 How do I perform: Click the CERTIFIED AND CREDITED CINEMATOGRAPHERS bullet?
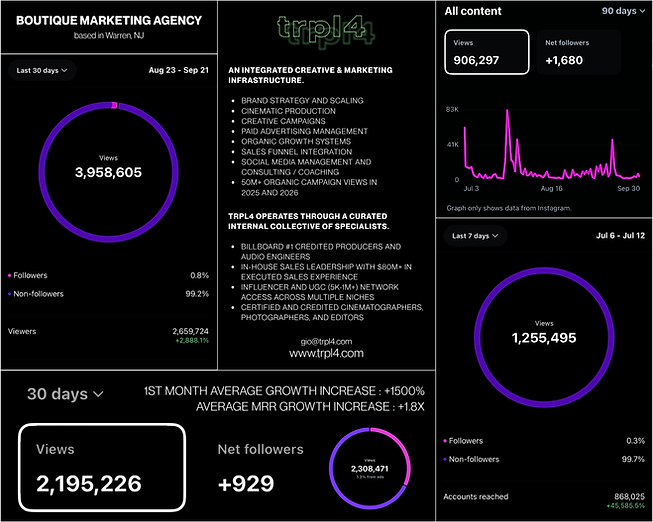point(332,312)
